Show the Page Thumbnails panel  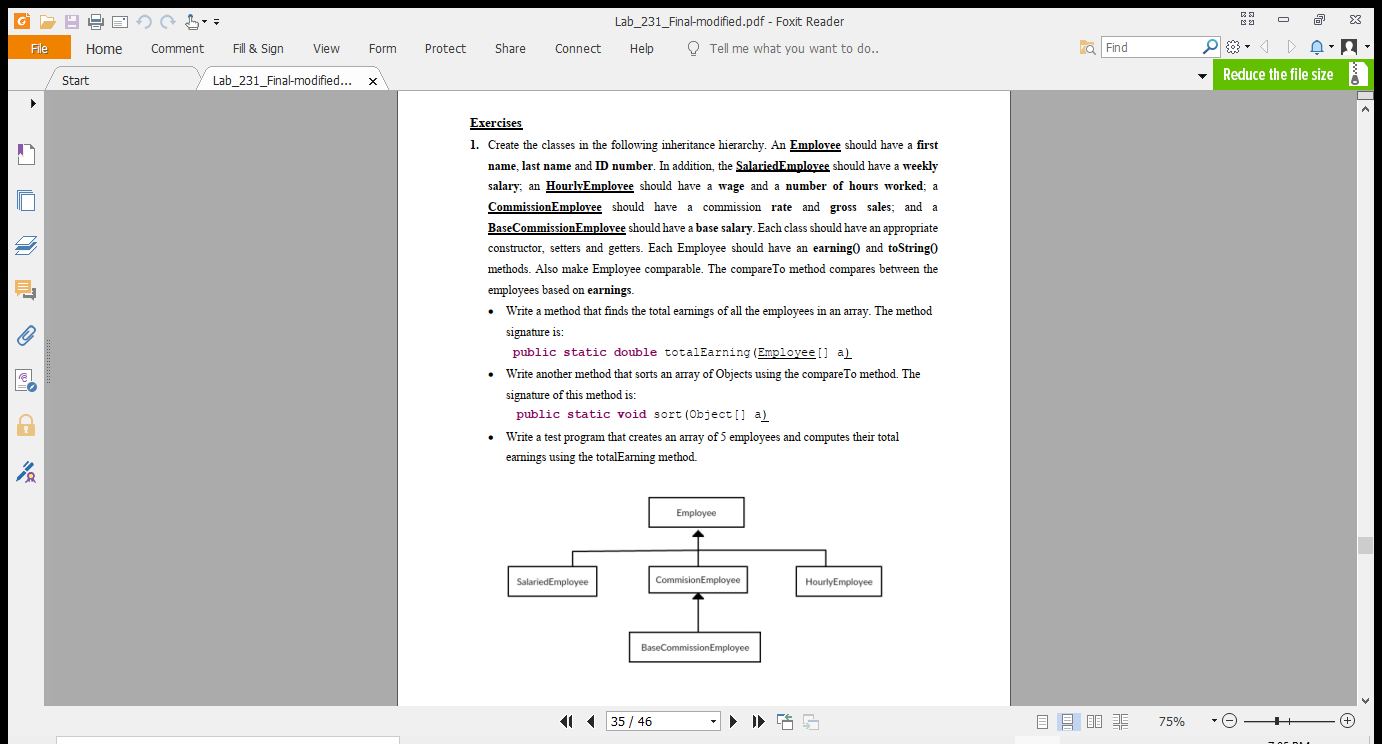pyautogui.click(x=25, y=200)
